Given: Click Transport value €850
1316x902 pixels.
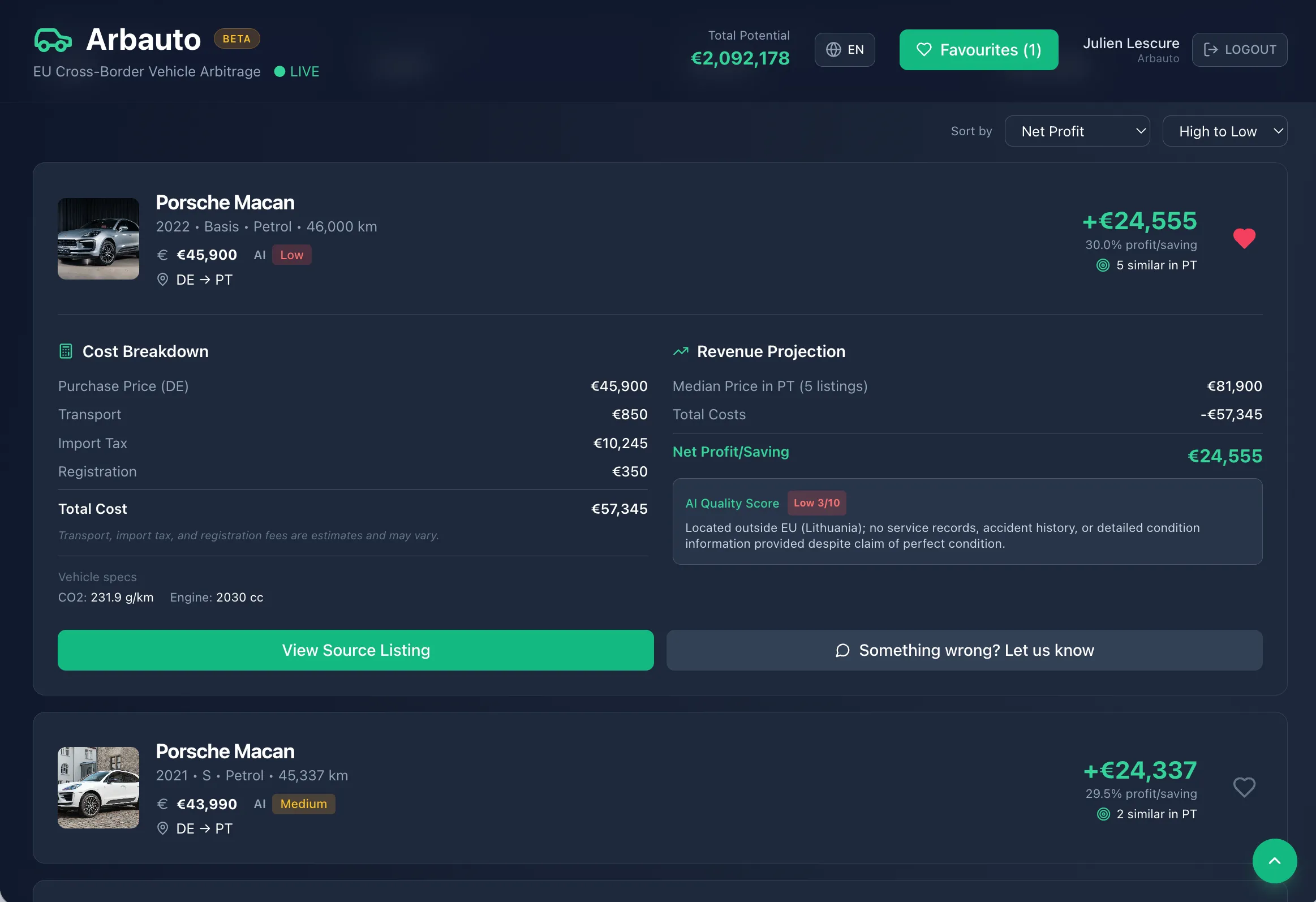Looking at the screenshot, I should (629, 414).
